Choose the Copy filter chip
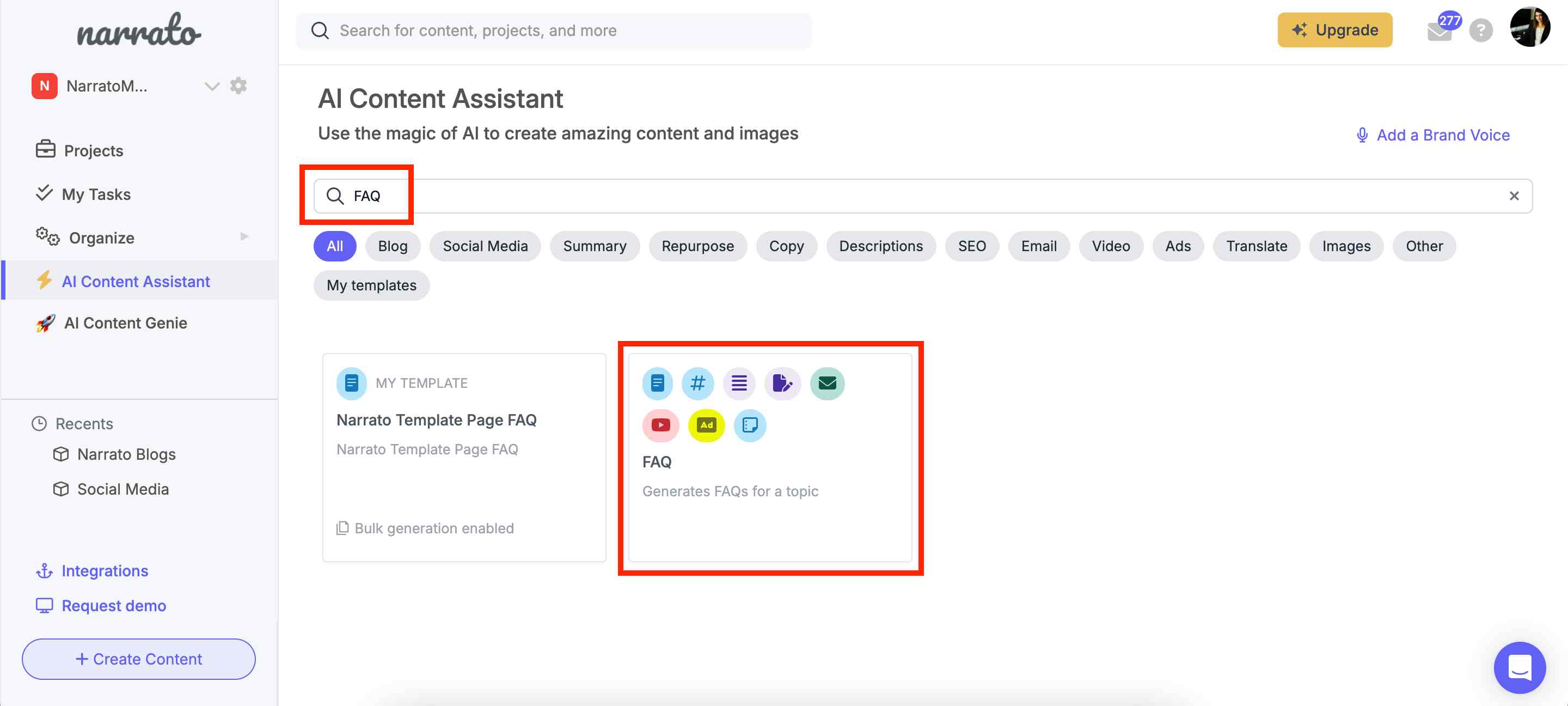Screen dimensions: 1568x706 coord(786,246)
